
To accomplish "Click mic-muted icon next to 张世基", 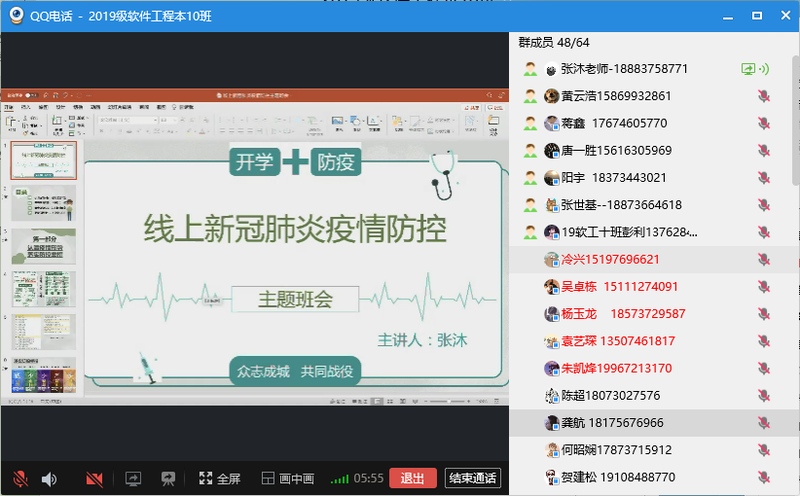I will click(764, 205).
